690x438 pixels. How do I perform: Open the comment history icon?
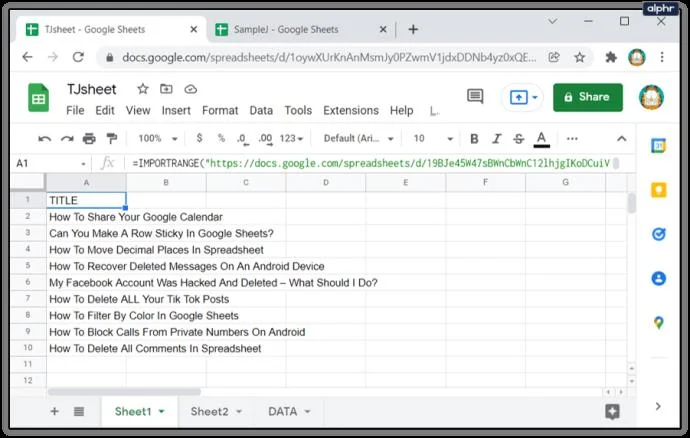[475, 96]
